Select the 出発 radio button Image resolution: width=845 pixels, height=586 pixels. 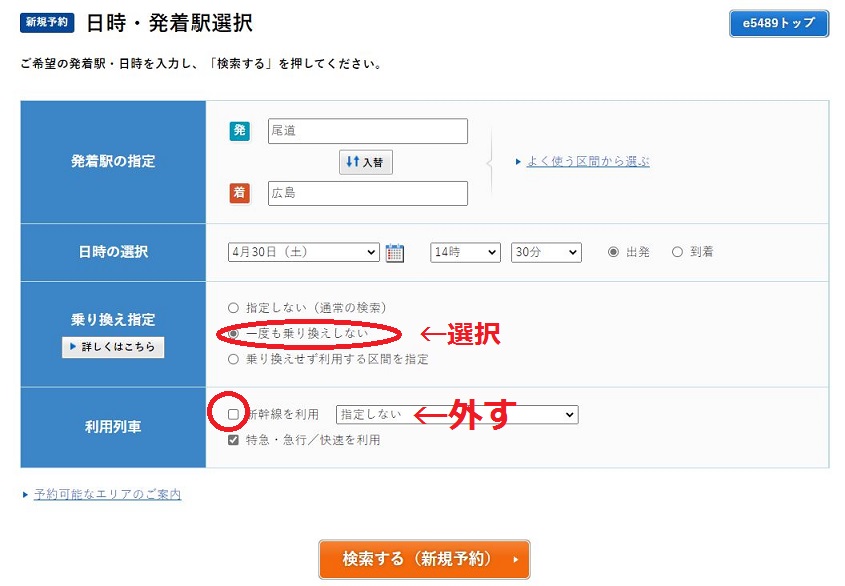[x=613, y=252]
